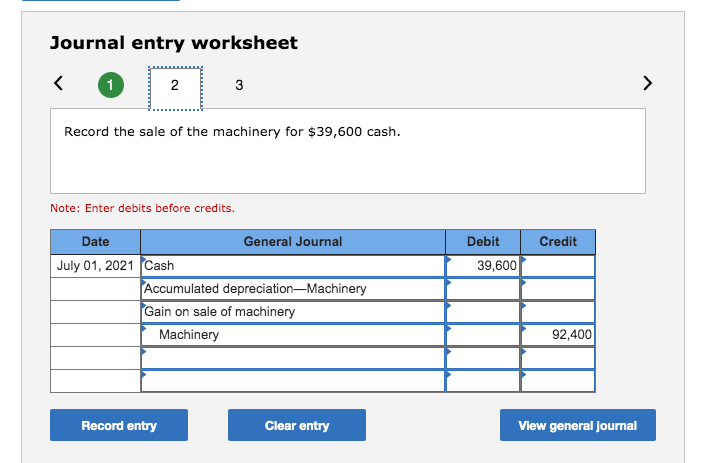The height and width of the screenshot is (463, 725).
Task: Click the Debit column header
Action: point(483,241)
